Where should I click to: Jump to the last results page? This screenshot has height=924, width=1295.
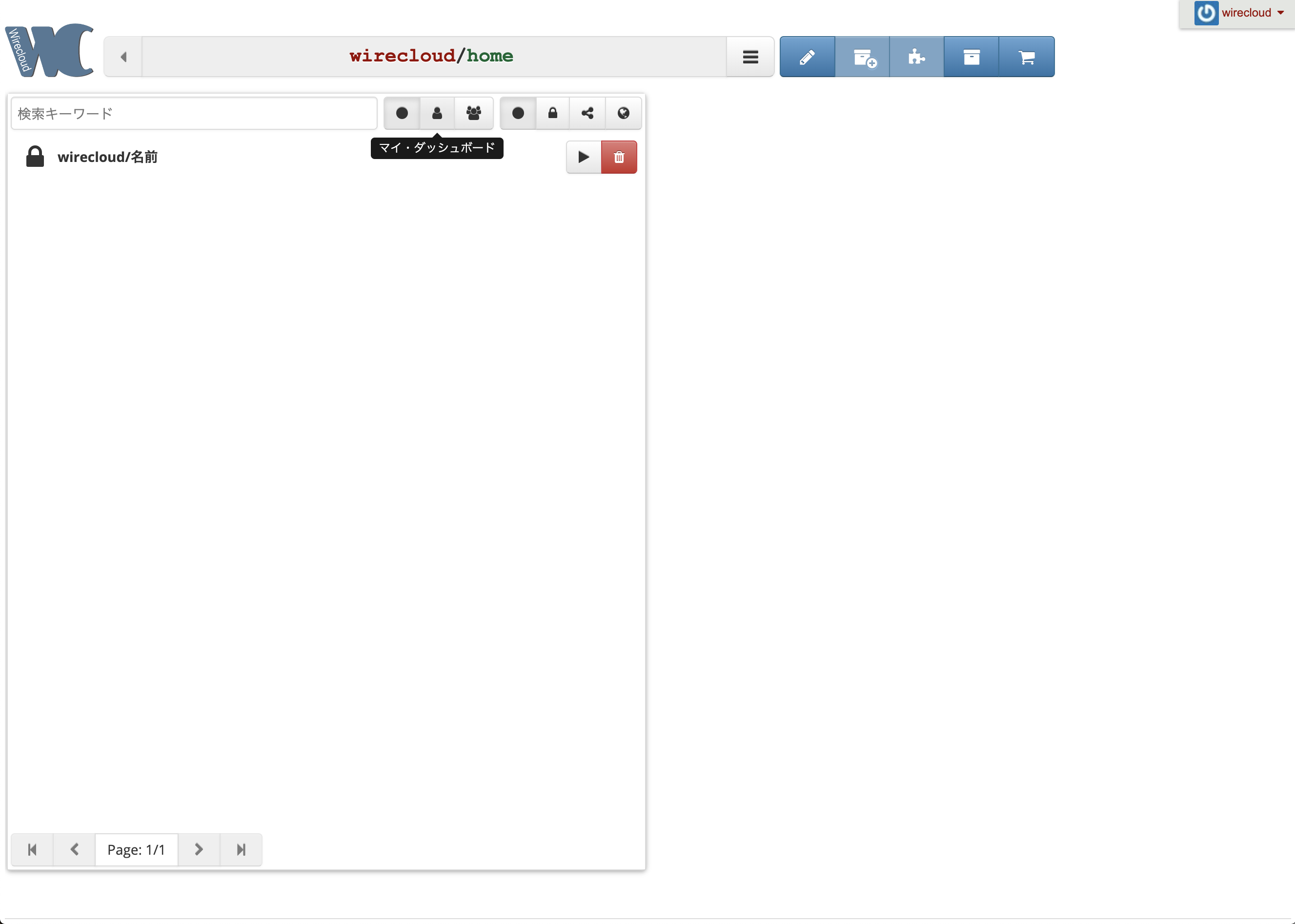[241, 849]
